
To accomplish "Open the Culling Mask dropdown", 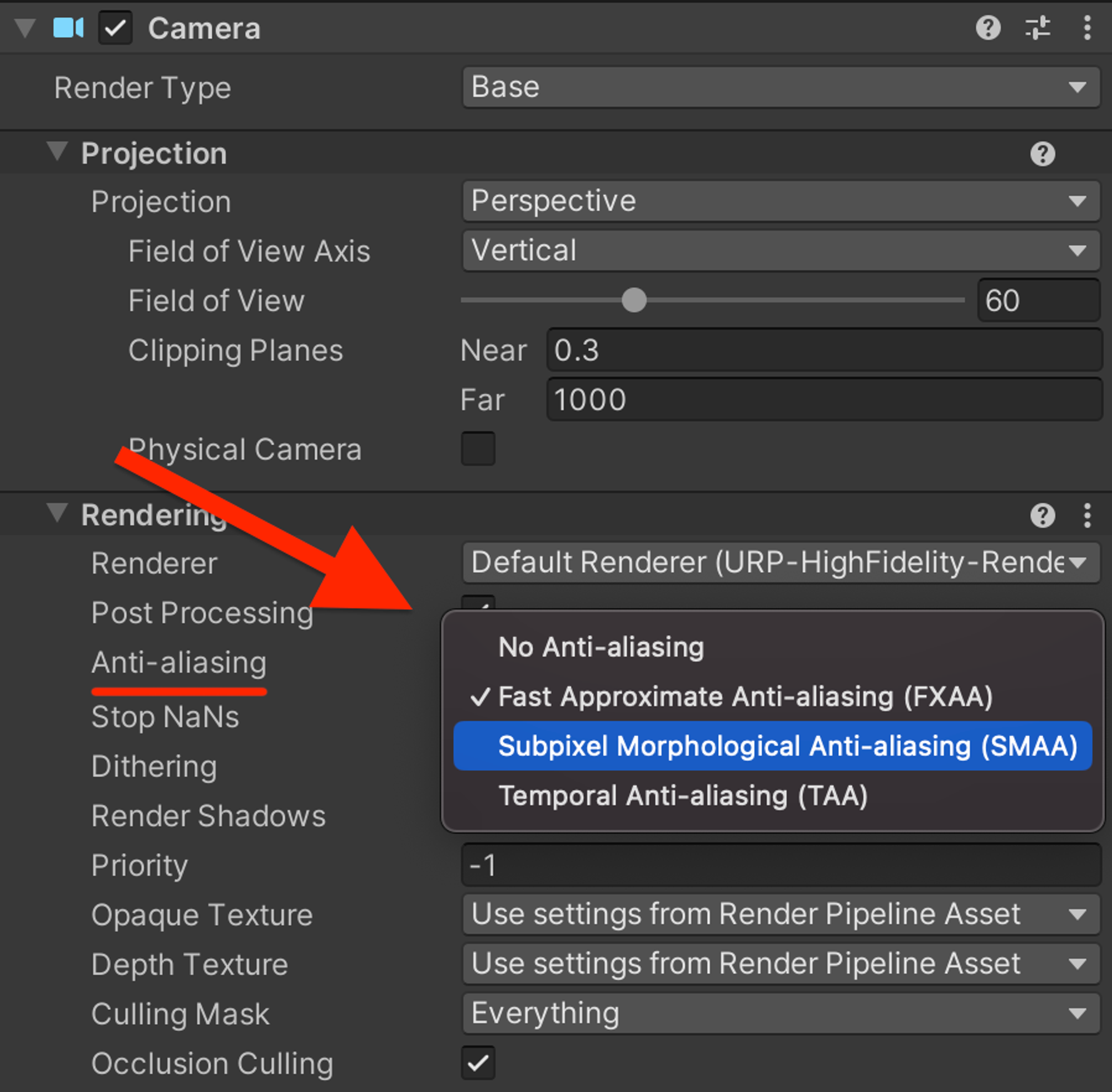I will pyautogui.click(x=781, y=1014).
